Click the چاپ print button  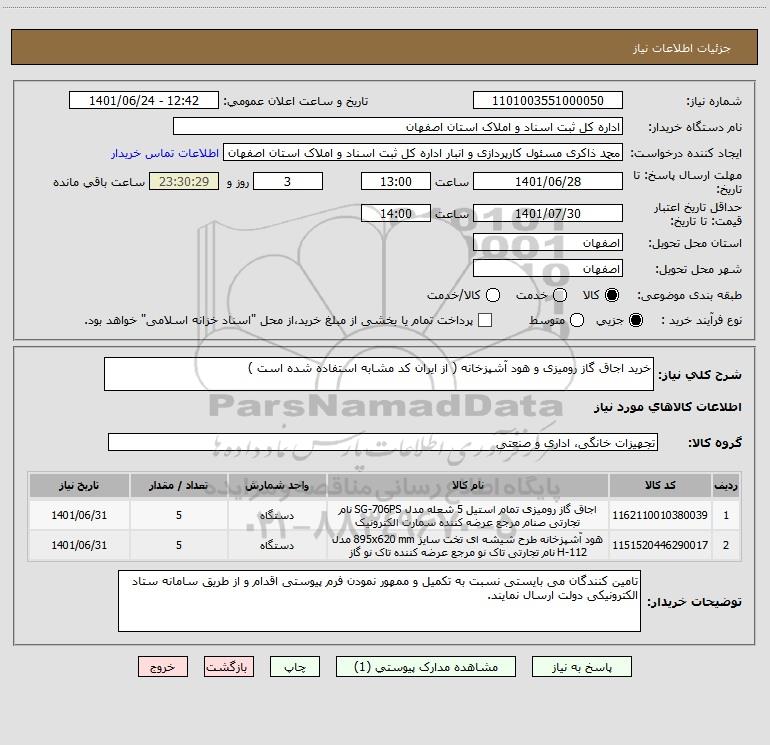point(295,666)
